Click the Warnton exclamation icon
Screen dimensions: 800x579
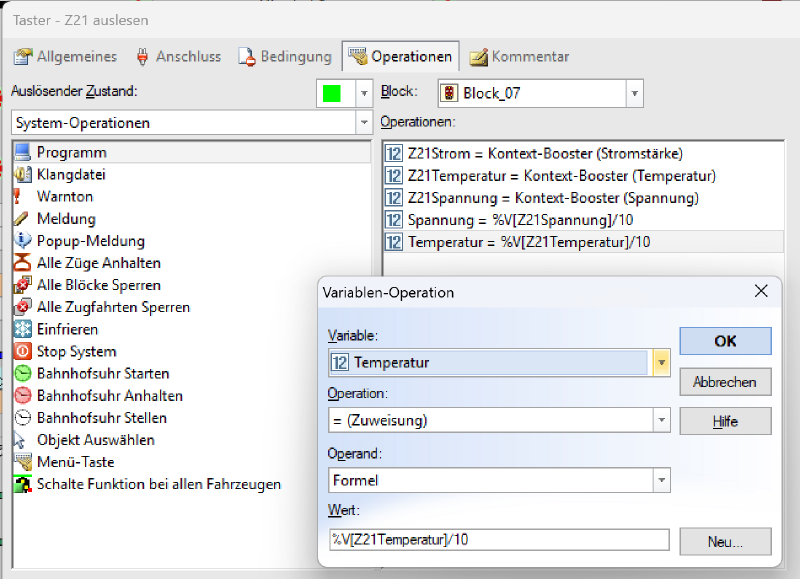(17, 196)
